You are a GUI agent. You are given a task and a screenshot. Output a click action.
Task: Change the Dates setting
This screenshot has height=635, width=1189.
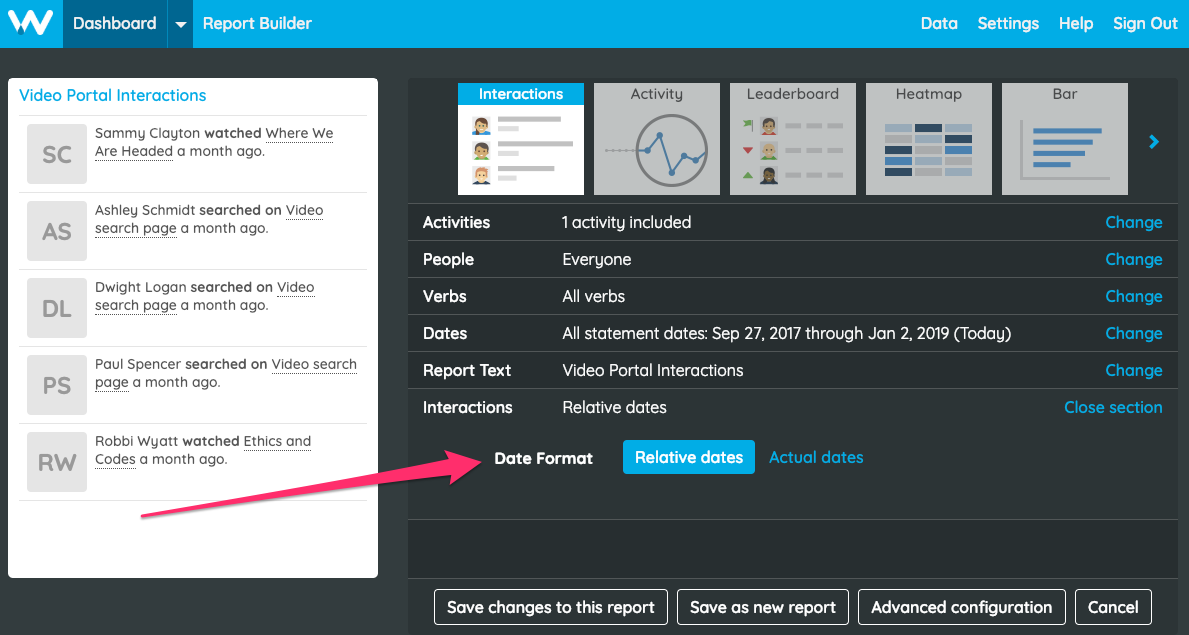(x=1134, y=333)
